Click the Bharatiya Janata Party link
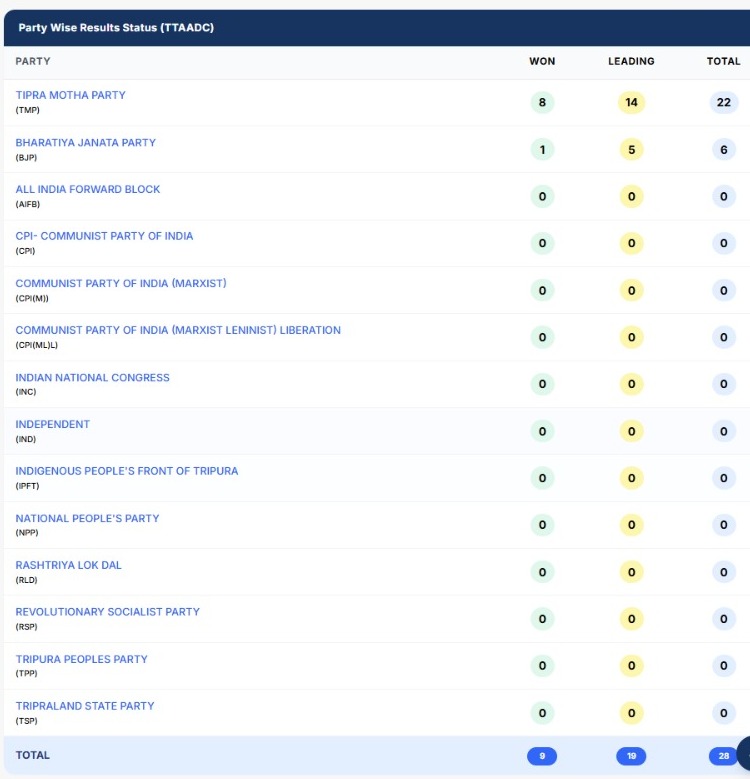 coord(85,142)
